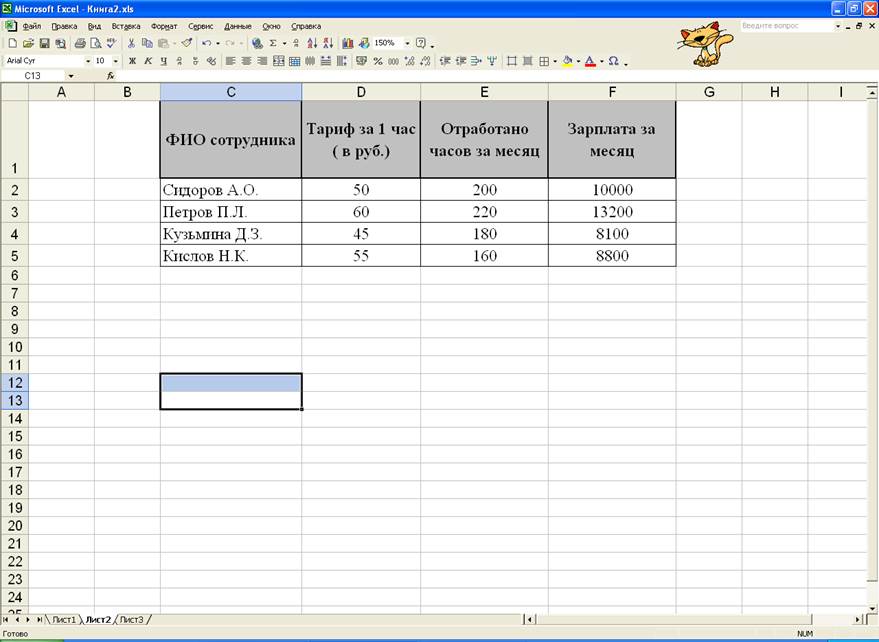The height and width of the screenshot is (642, 879).
Task: Toggle underline formatting (Ч)
Action: [x=163, y=61]
